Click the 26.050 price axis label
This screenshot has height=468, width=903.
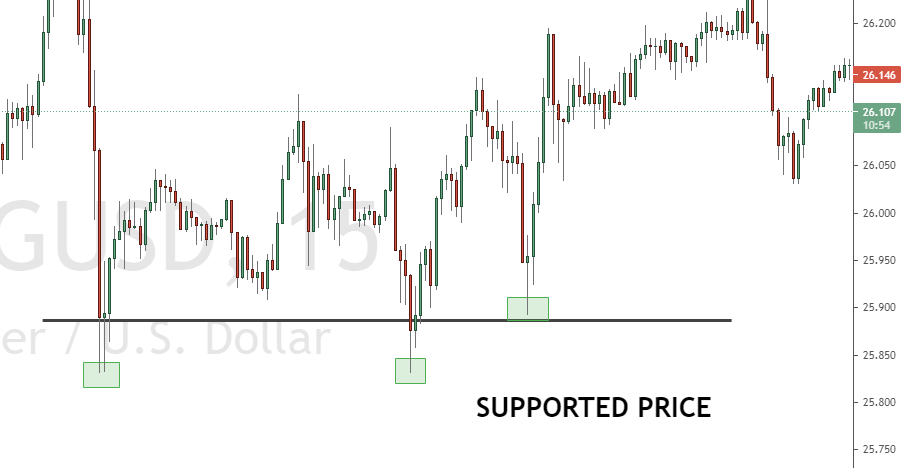877,166
